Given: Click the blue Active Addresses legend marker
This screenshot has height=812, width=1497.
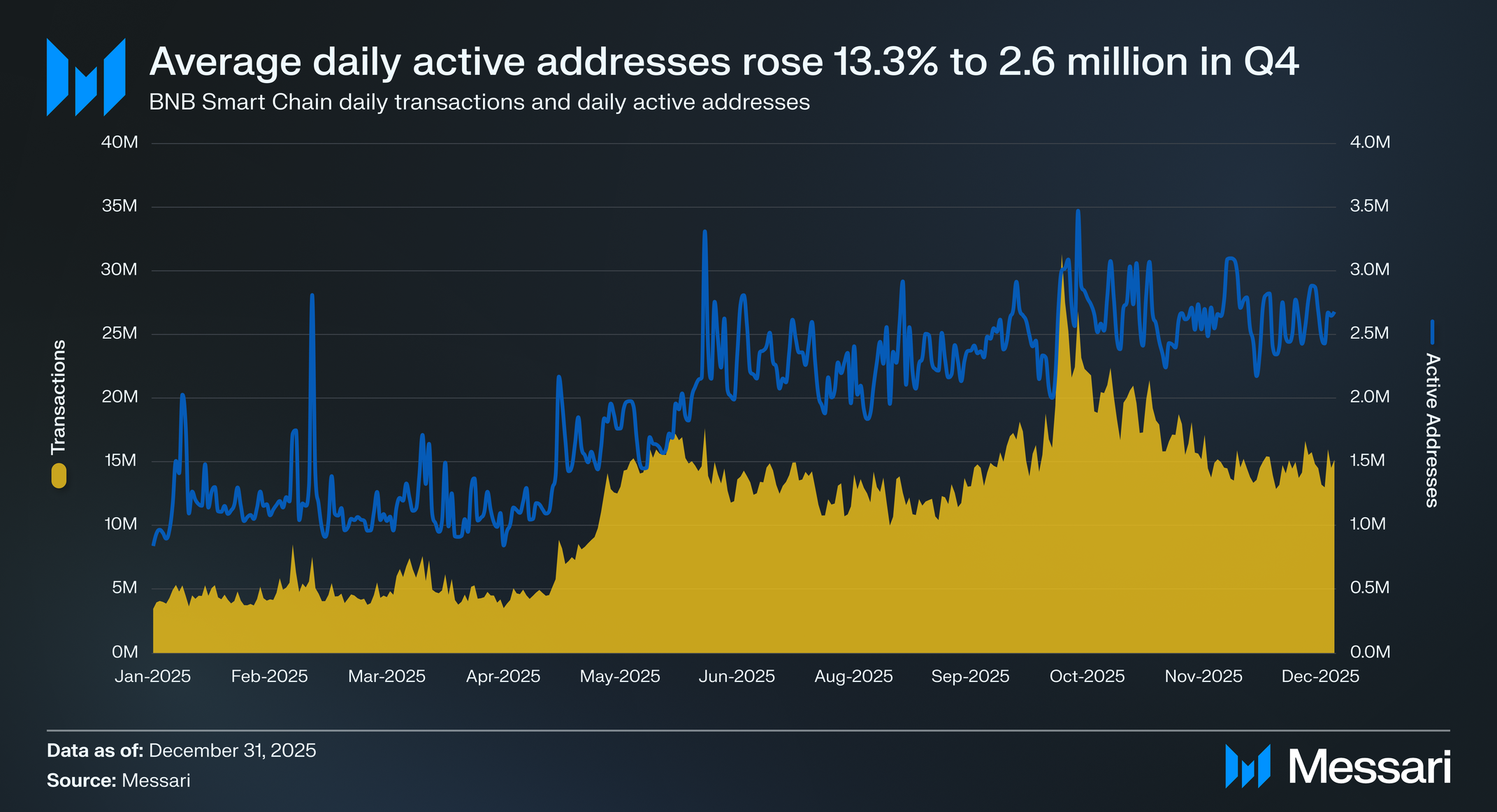Looking at the screenshot, I should [1432, 332].
